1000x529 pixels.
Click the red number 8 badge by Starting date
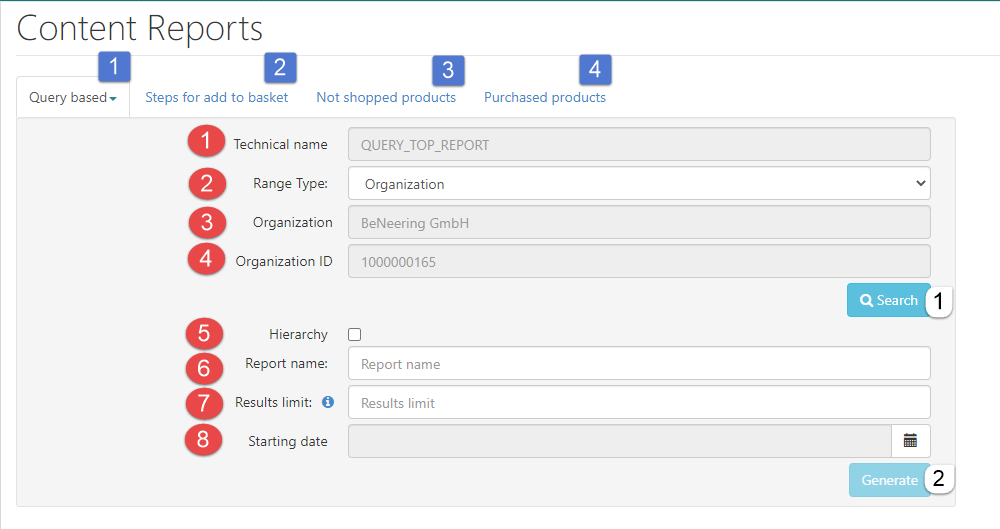pyautogui.click(x=205, y=441)
